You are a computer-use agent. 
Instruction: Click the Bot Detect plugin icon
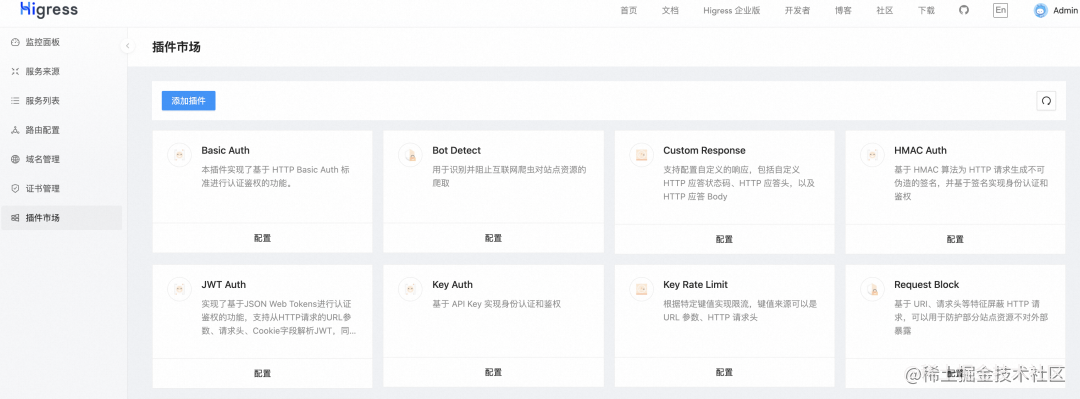411,155
